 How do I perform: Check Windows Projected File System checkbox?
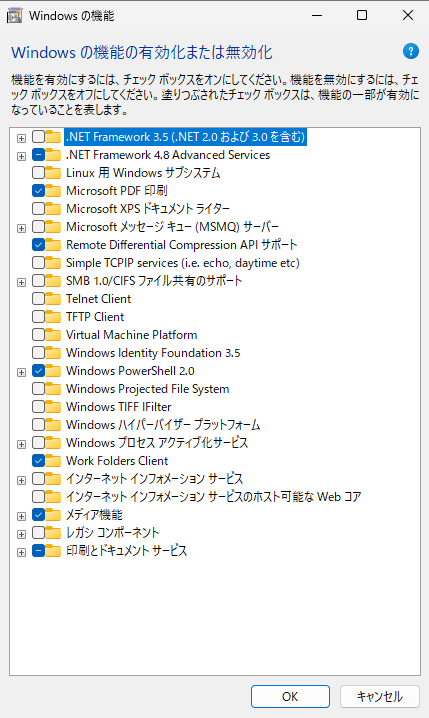[38, 389]
